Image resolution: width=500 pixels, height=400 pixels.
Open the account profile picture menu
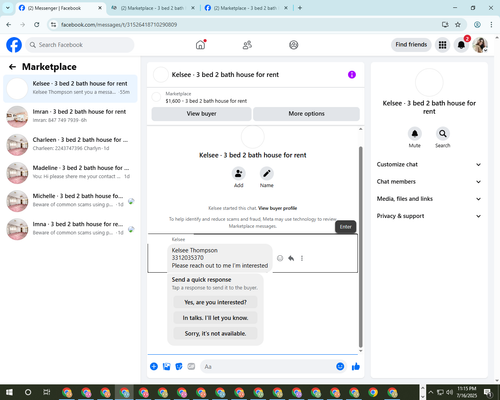pyautogui.click(x=480, y=45)
